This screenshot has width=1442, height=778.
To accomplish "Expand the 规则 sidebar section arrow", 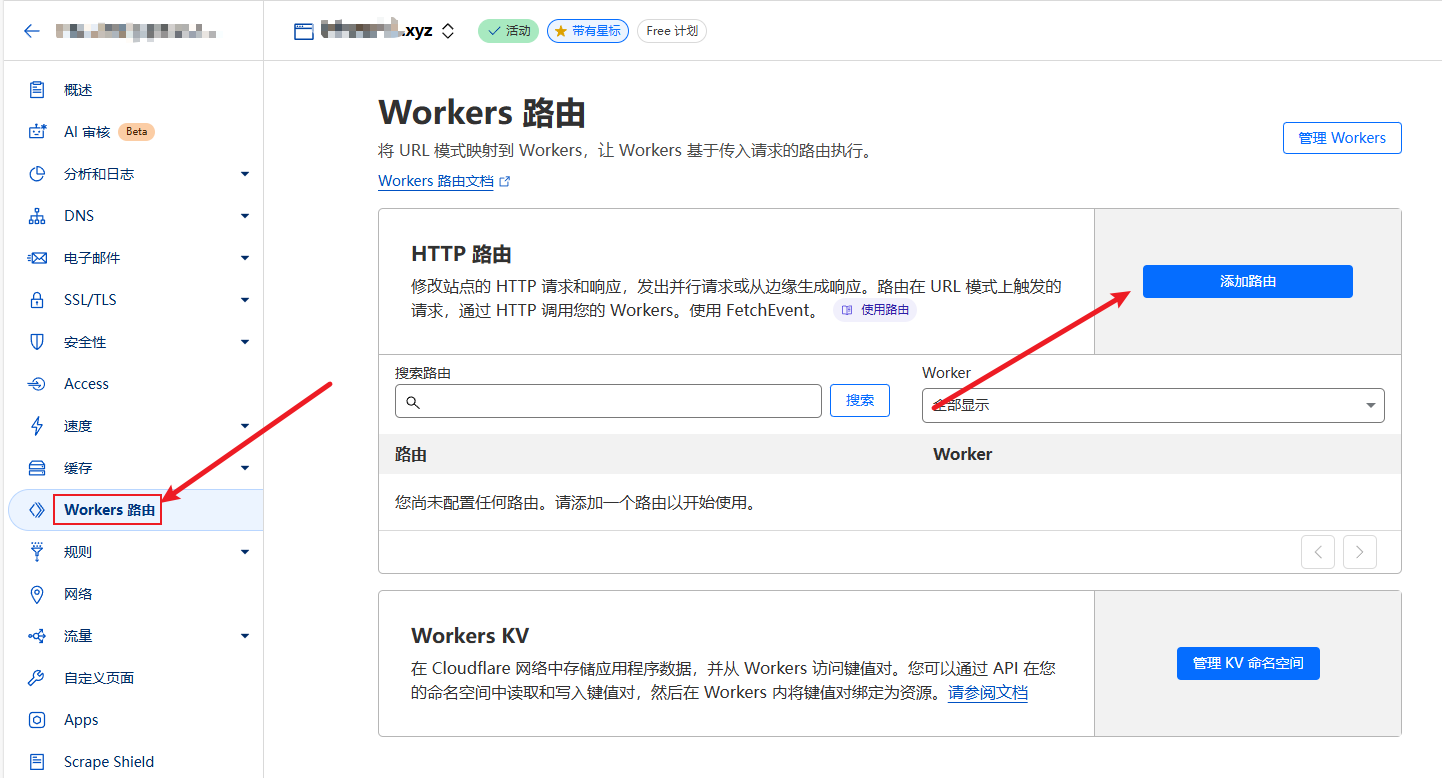I will 245,552.
